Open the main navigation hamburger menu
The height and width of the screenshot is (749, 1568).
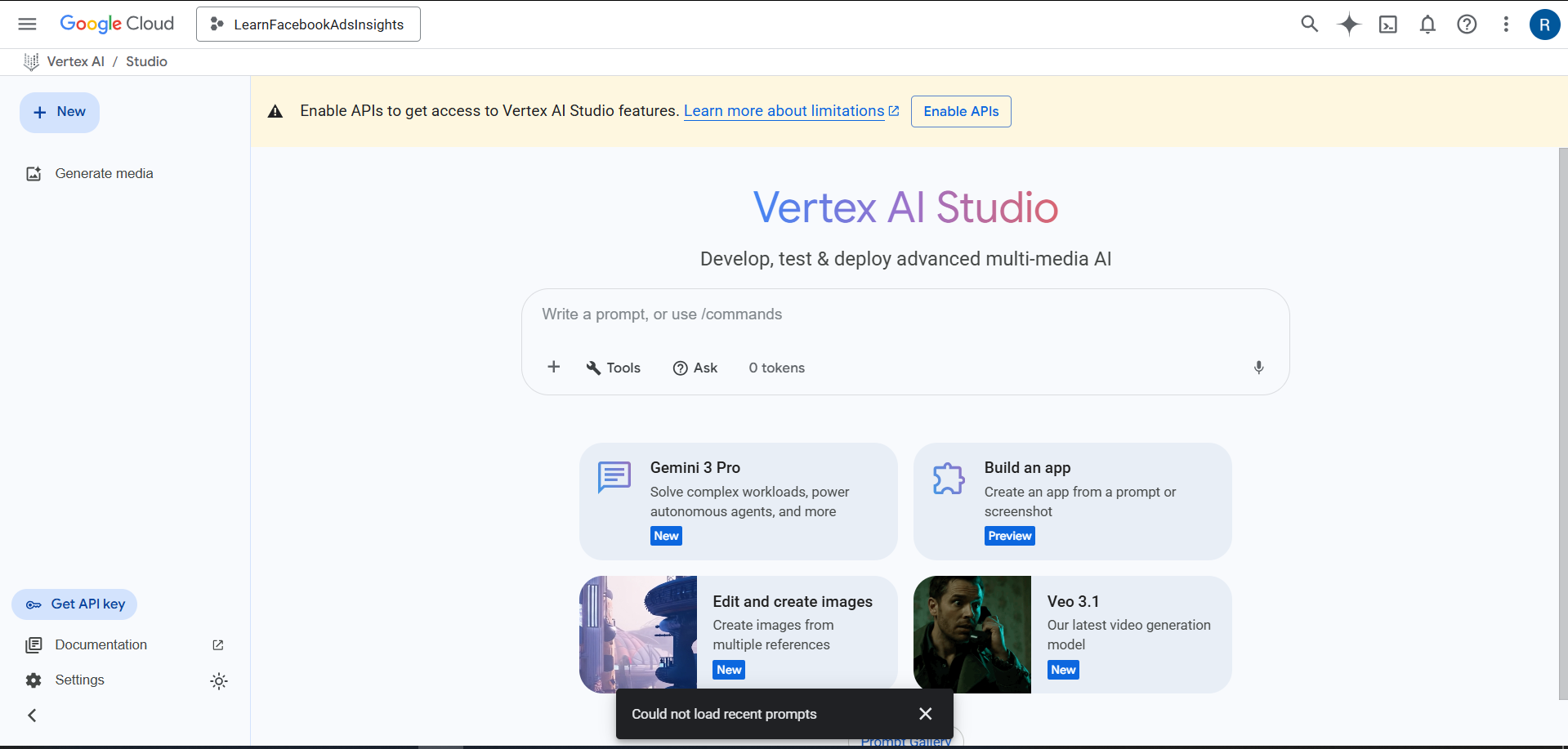pos(27,24)
